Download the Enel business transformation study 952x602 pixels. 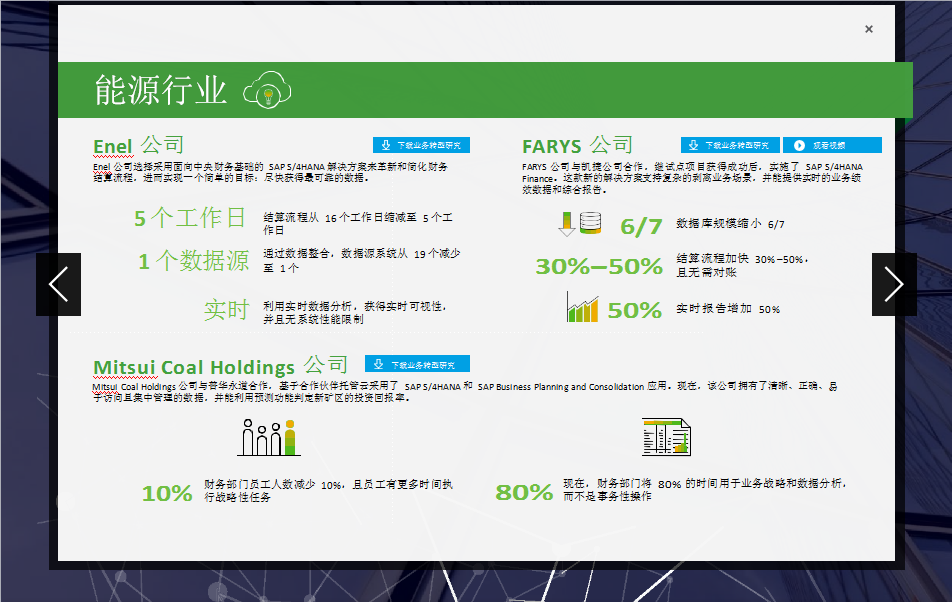tap(421, 145)
